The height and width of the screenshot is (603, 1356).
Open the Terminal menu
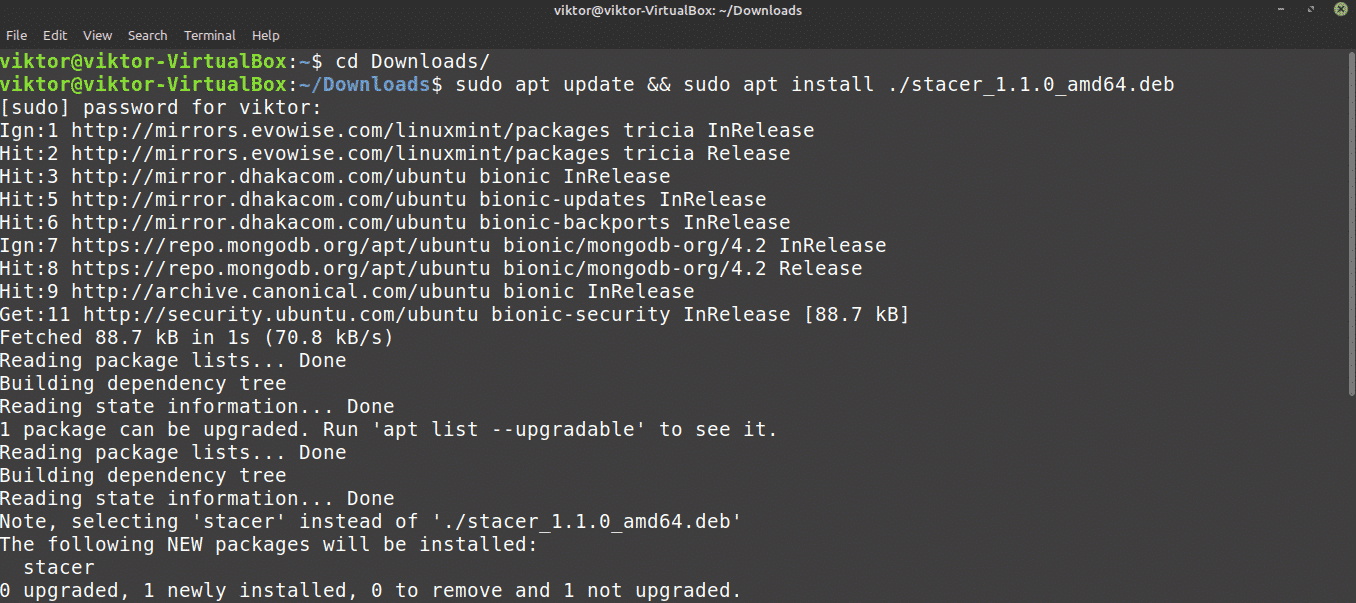click(x=209, y=36)
